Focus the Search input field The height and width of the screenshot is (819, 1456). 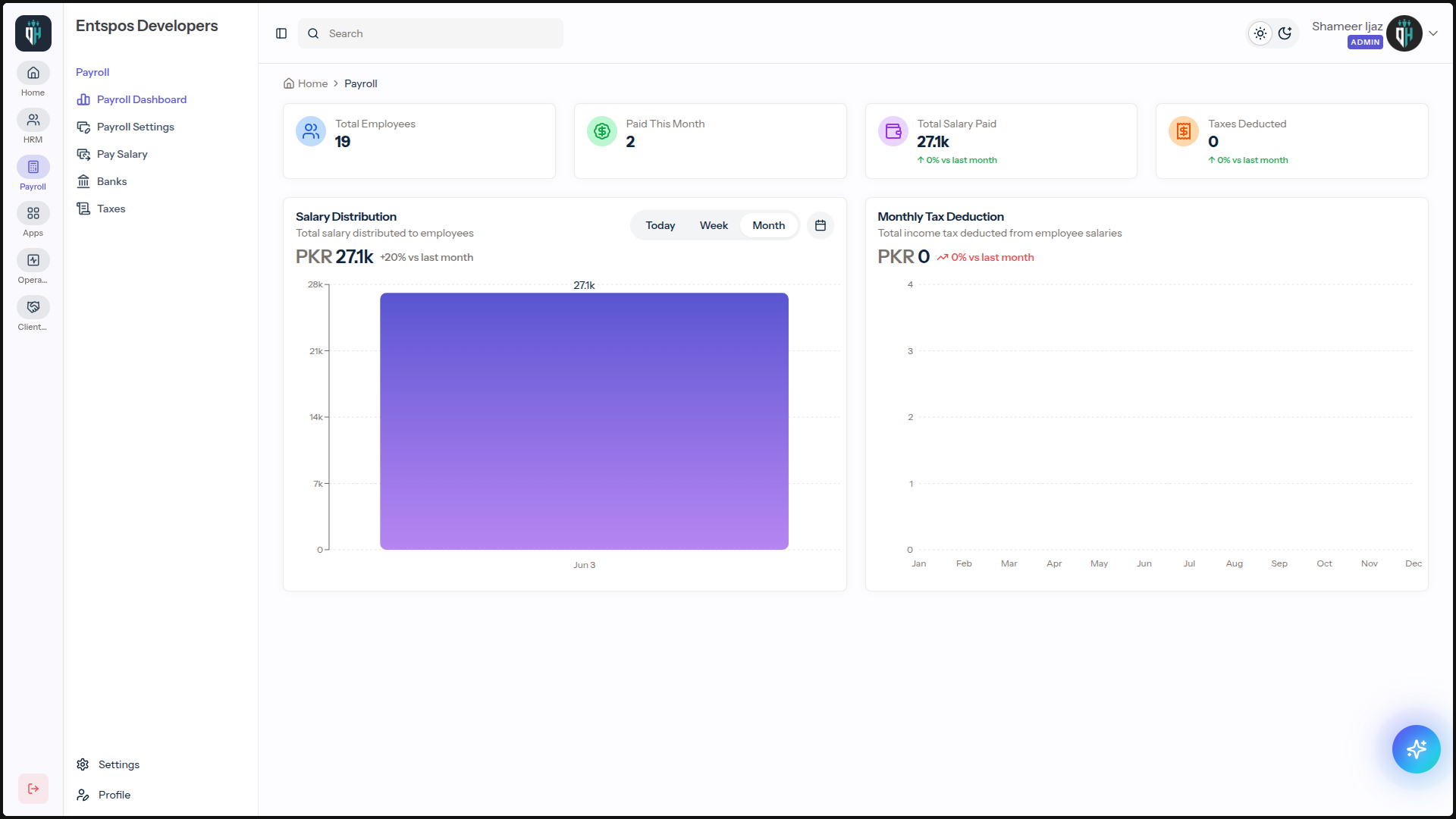pyautogui.click(x=431, y=33)
